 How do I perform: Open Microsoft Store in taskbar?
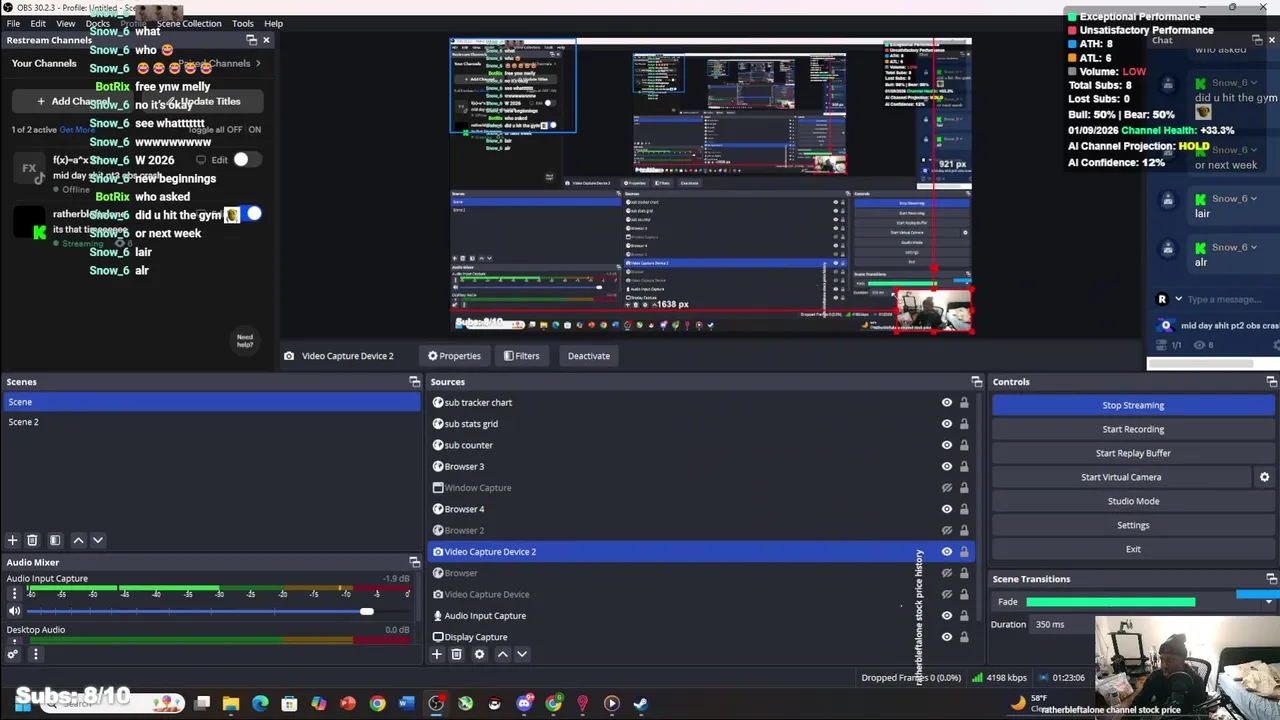pos(289,704)
